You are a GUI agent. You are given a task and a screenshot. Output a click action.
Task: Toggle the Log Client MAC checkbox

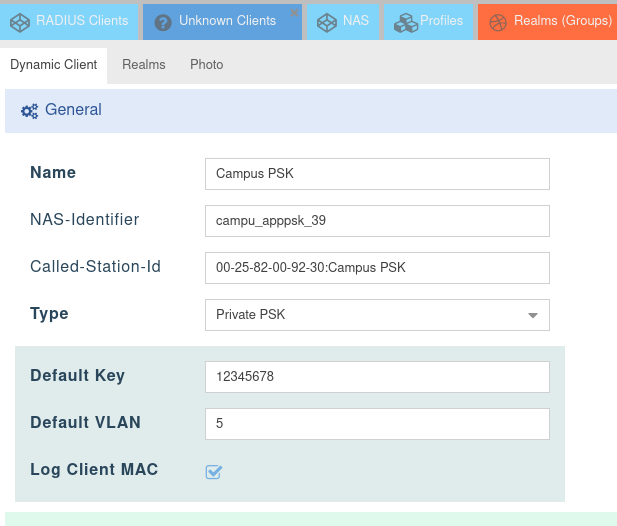(x=214, y=471)
